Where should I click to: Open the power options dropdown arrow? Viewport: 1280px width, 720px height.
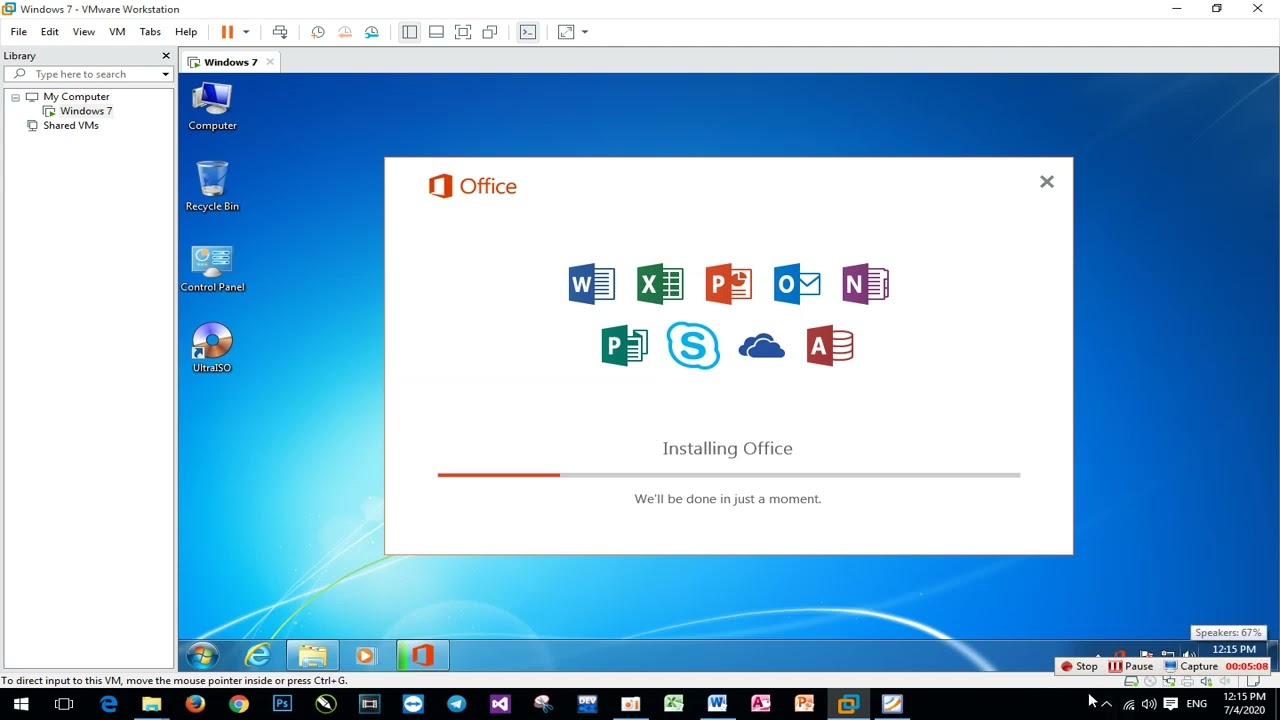246,32
